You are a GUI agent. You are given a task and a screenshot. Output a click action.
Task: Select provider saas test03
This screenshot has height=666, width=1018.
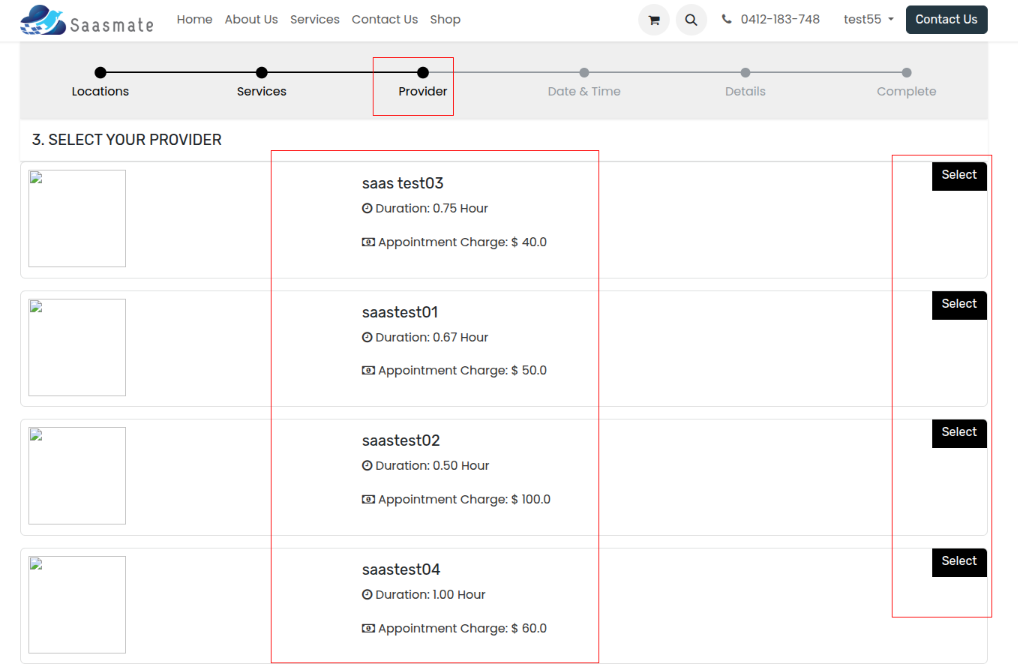[959, 175]
